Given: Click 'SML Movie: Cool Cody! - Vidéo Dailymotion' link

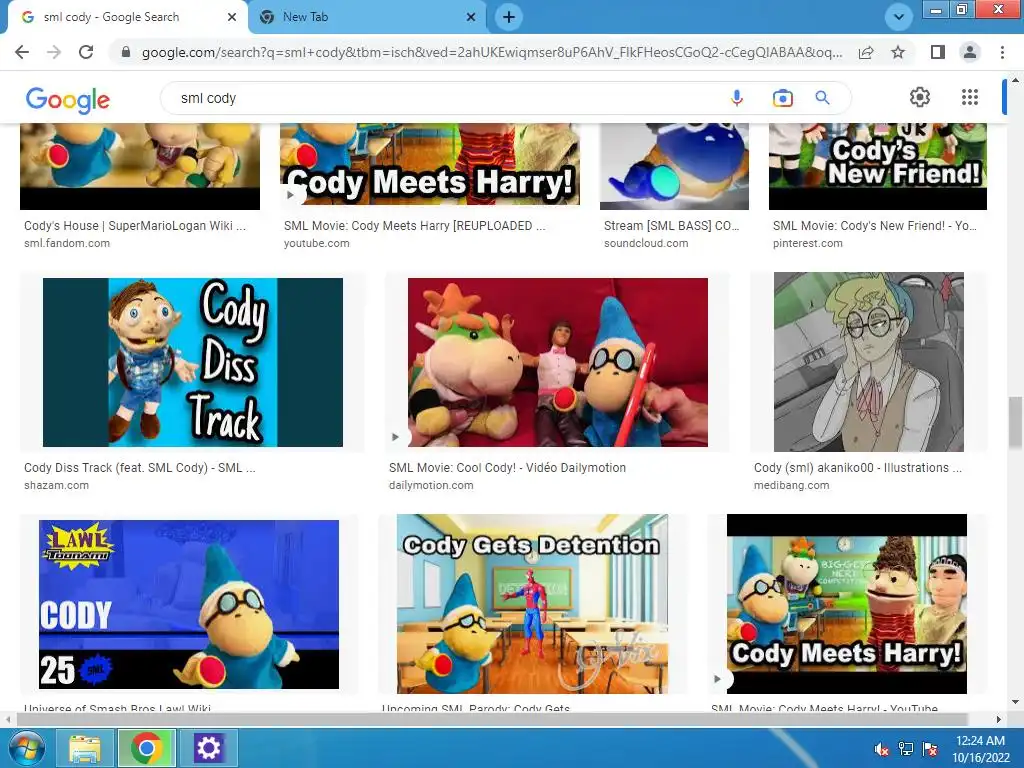Looking at the screenshot, I should pos(507,468).
